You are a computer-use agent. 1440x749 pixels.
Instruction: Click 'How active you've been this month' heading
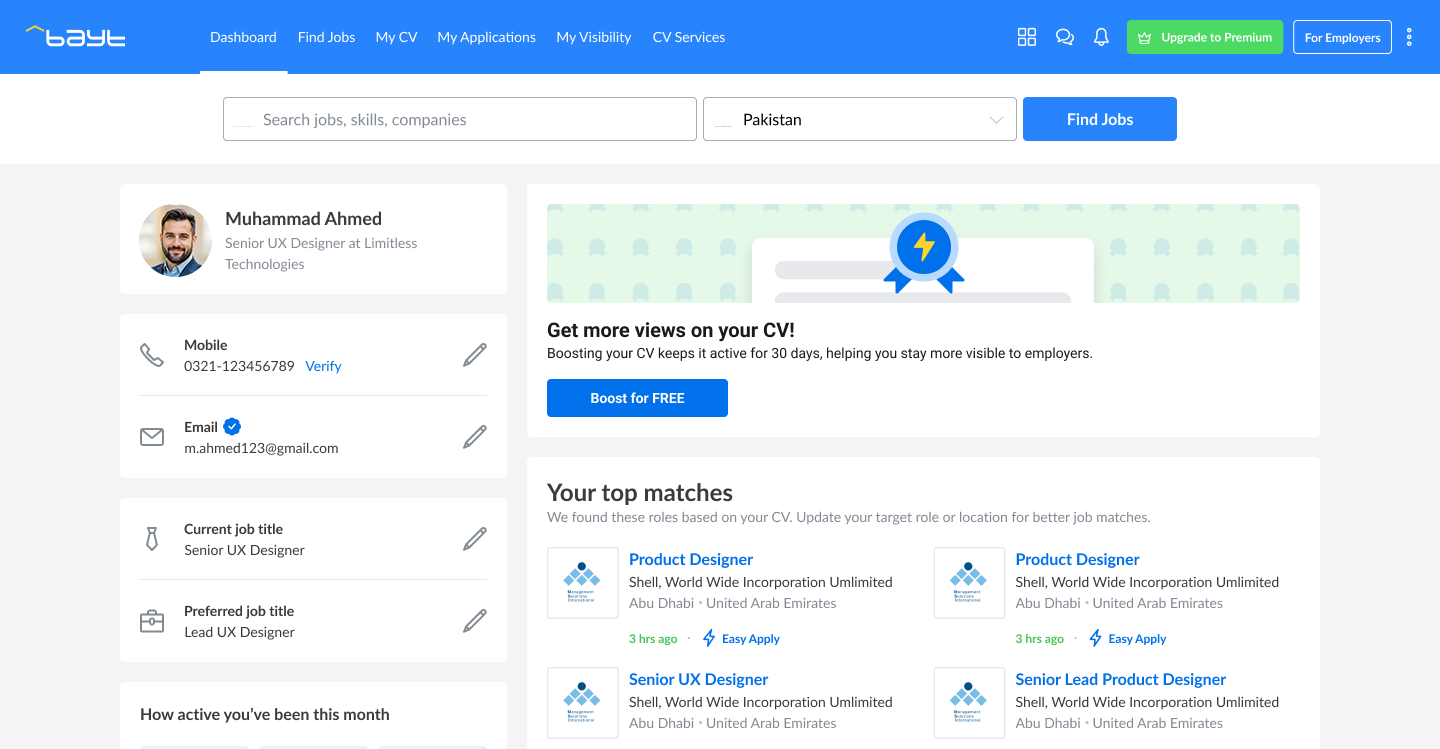(x=265, y=714)
